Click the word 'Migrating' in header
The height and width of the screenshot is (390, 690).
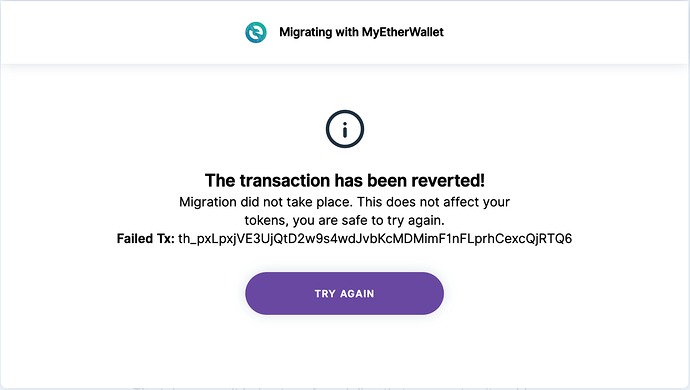click(x=305, y=32)
